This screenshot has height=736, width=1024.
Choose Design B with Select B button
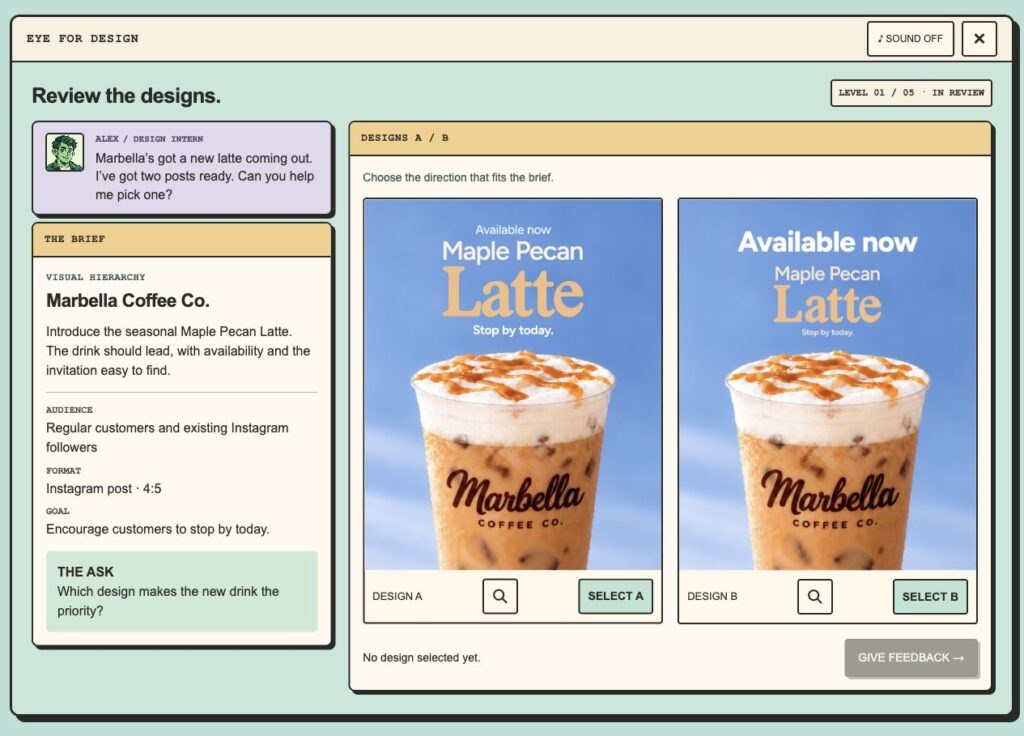930,596
